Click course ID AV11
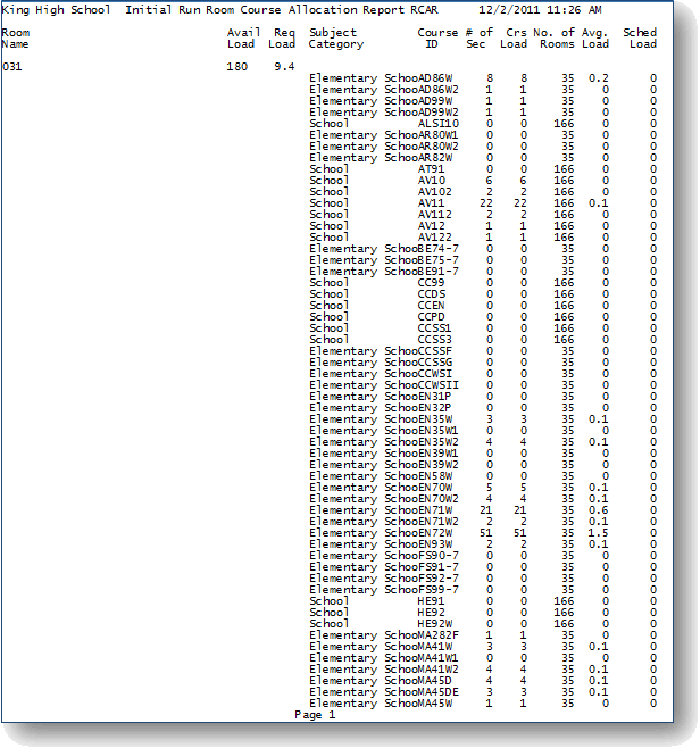The image size is (700, 748). click(431, 204)
